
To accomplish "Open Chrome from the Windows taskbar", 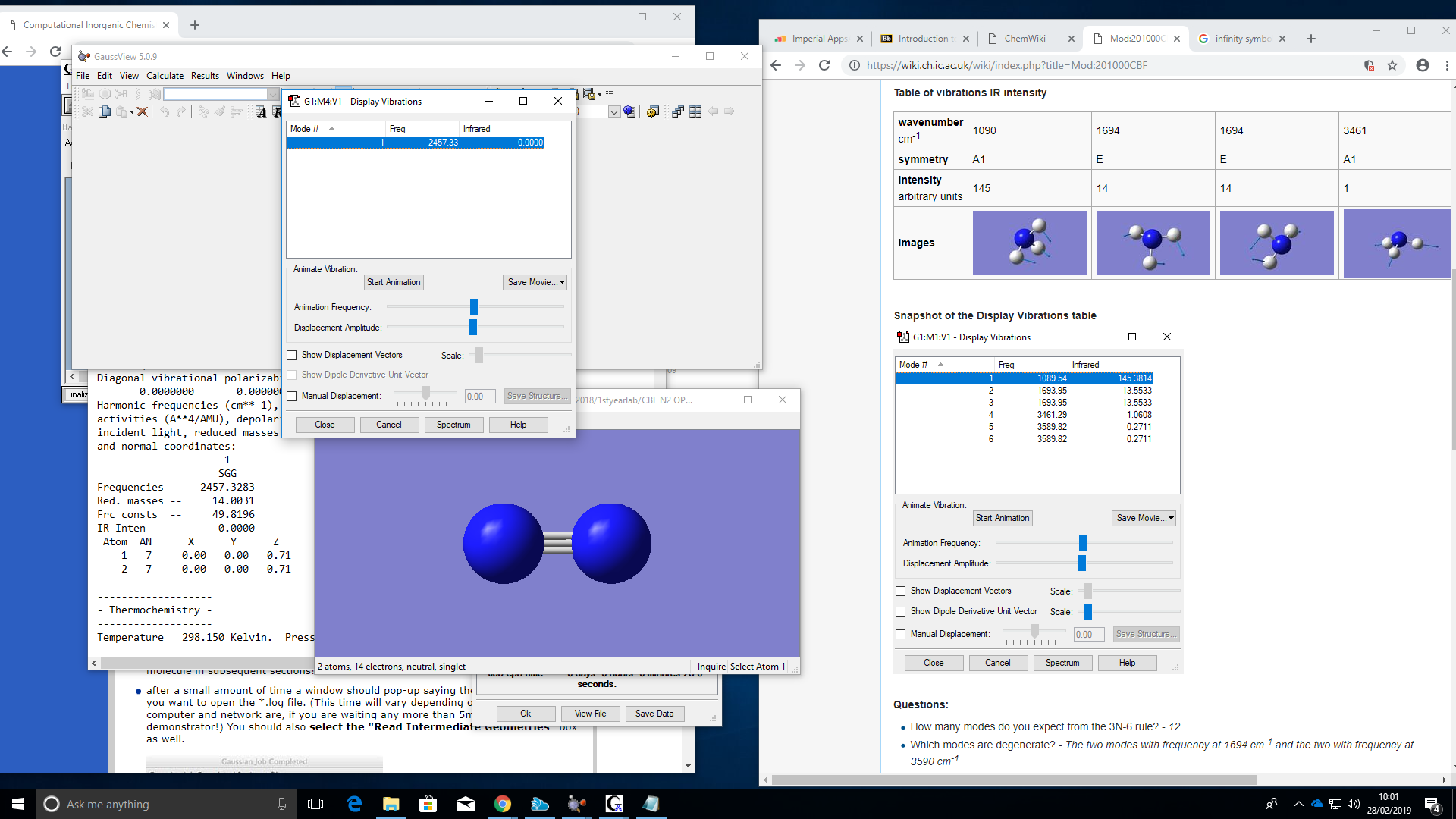I will (x=502, y=804).
